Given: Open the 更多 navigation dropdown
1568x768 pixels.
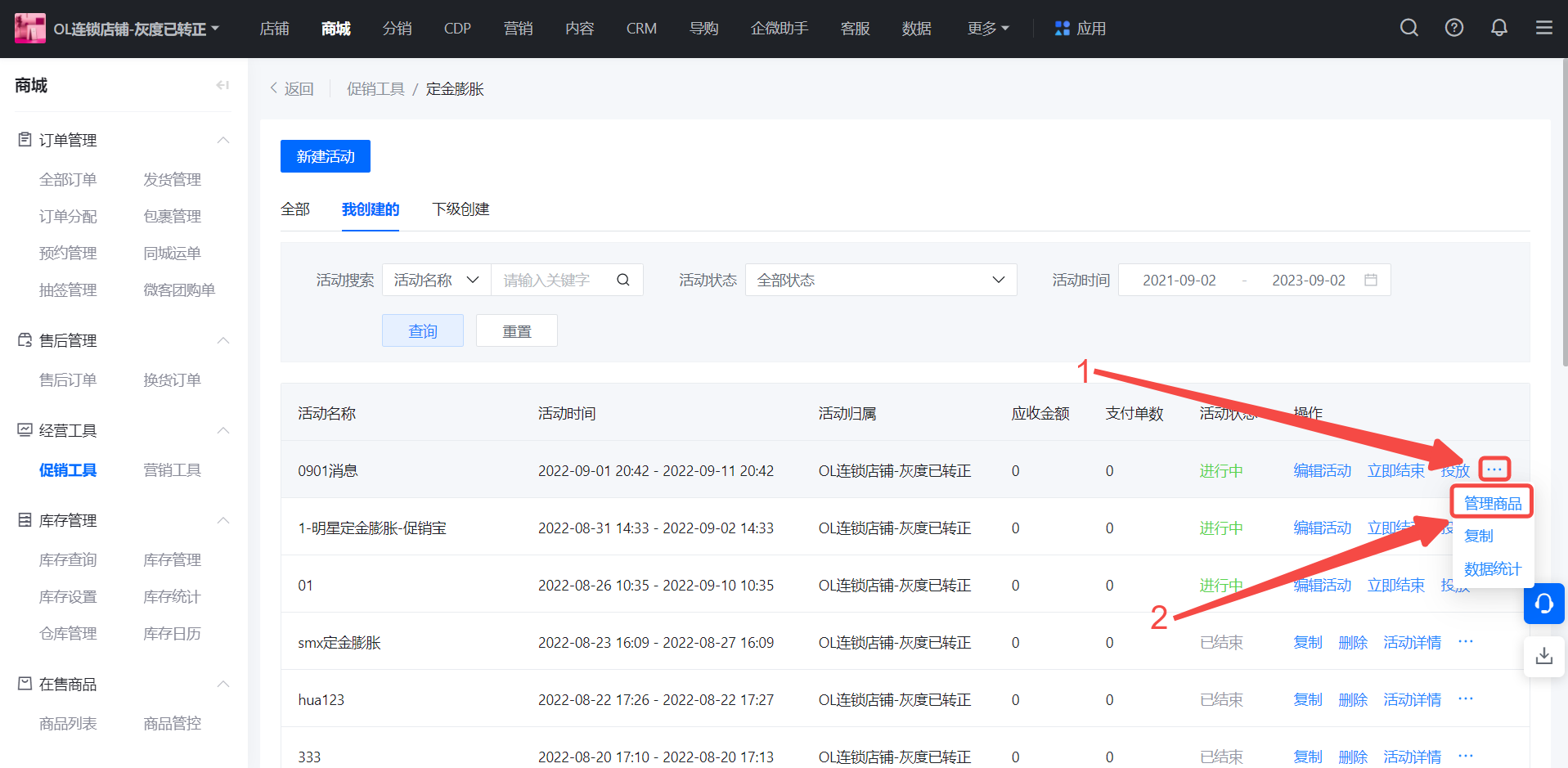Looking at the screenshot, I should pyautogui.click(x=987, y=29).
